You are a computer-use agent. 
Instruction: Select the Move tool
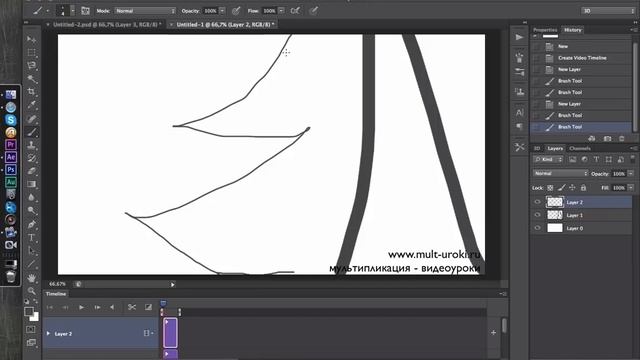pos(31,40)
